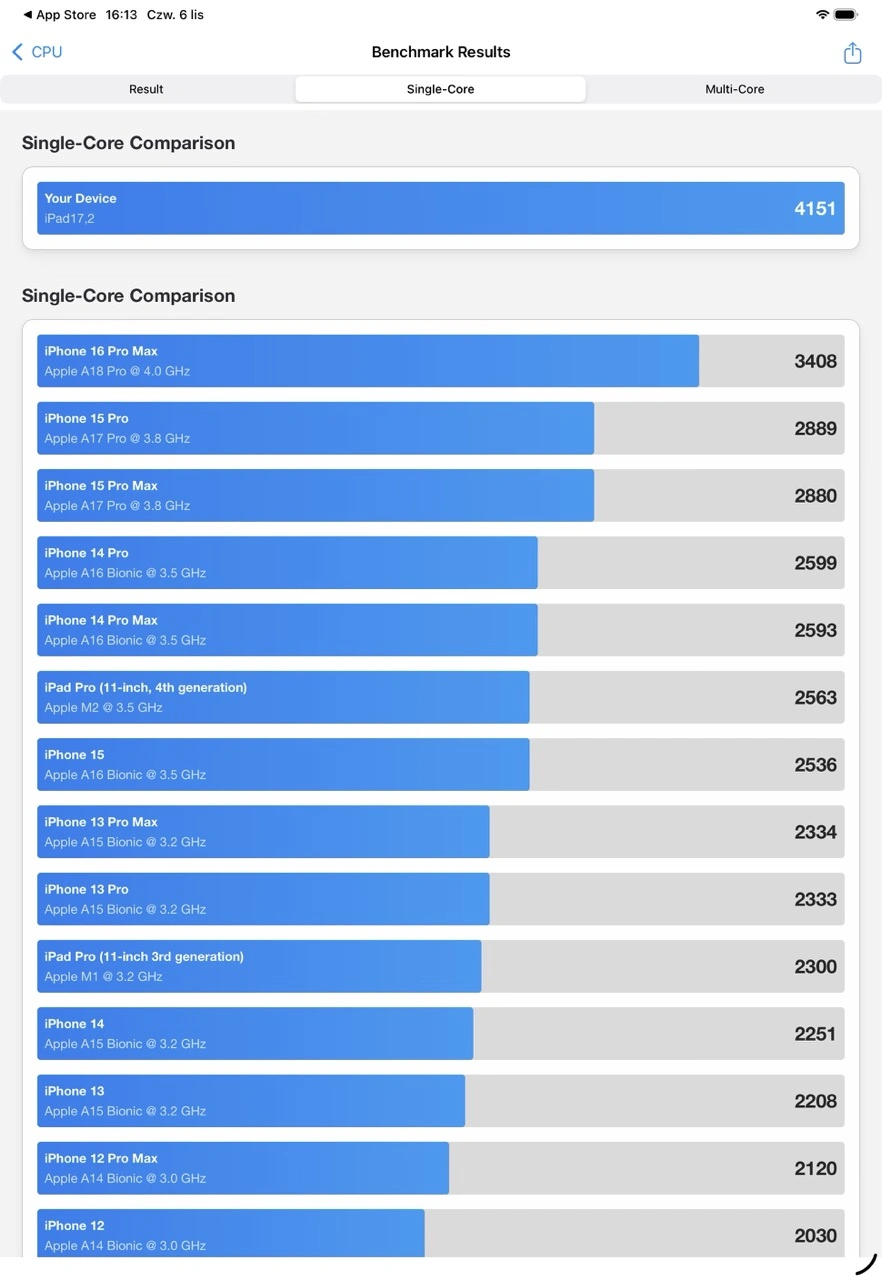Tap the iPhone 13 score 2208 row
This screenshot has width=882, height=1280.
coord(440,1100)
